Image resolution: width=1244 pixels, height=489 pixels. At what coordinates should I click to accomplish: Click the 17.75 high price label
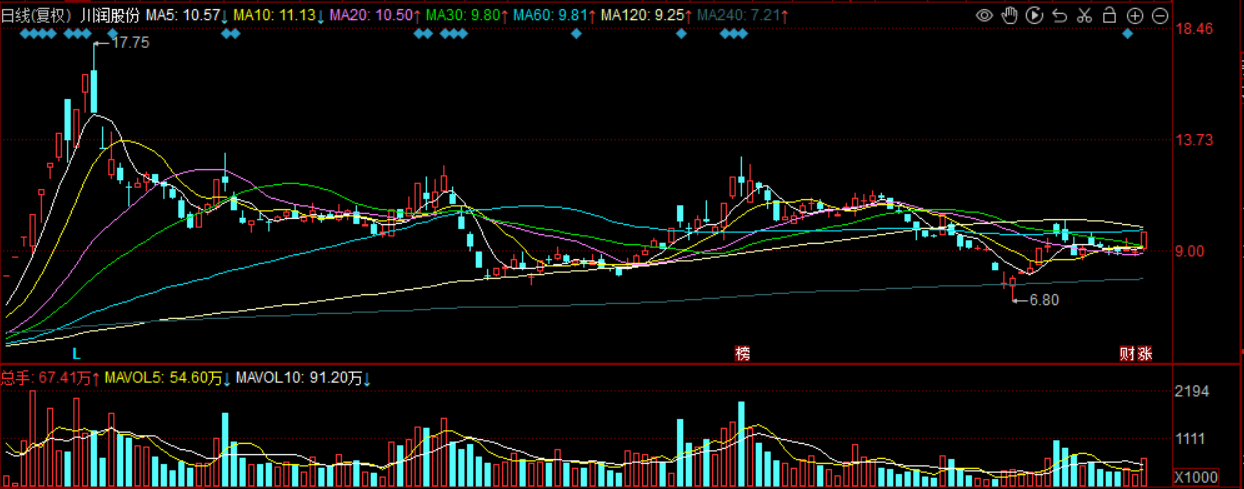130,43
